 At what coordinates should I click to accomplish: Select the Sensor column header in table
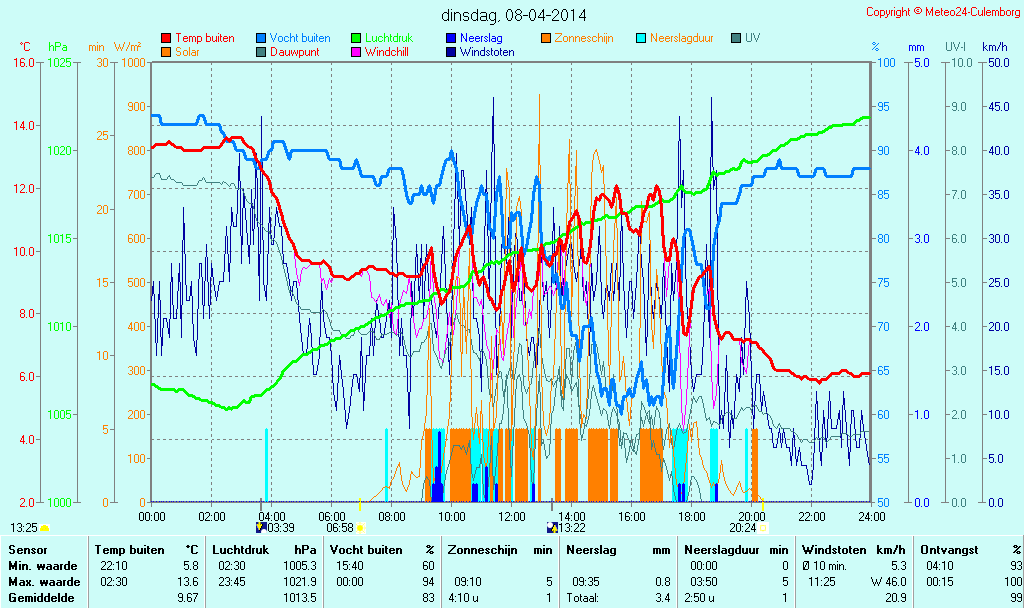[x=27, y=549]
